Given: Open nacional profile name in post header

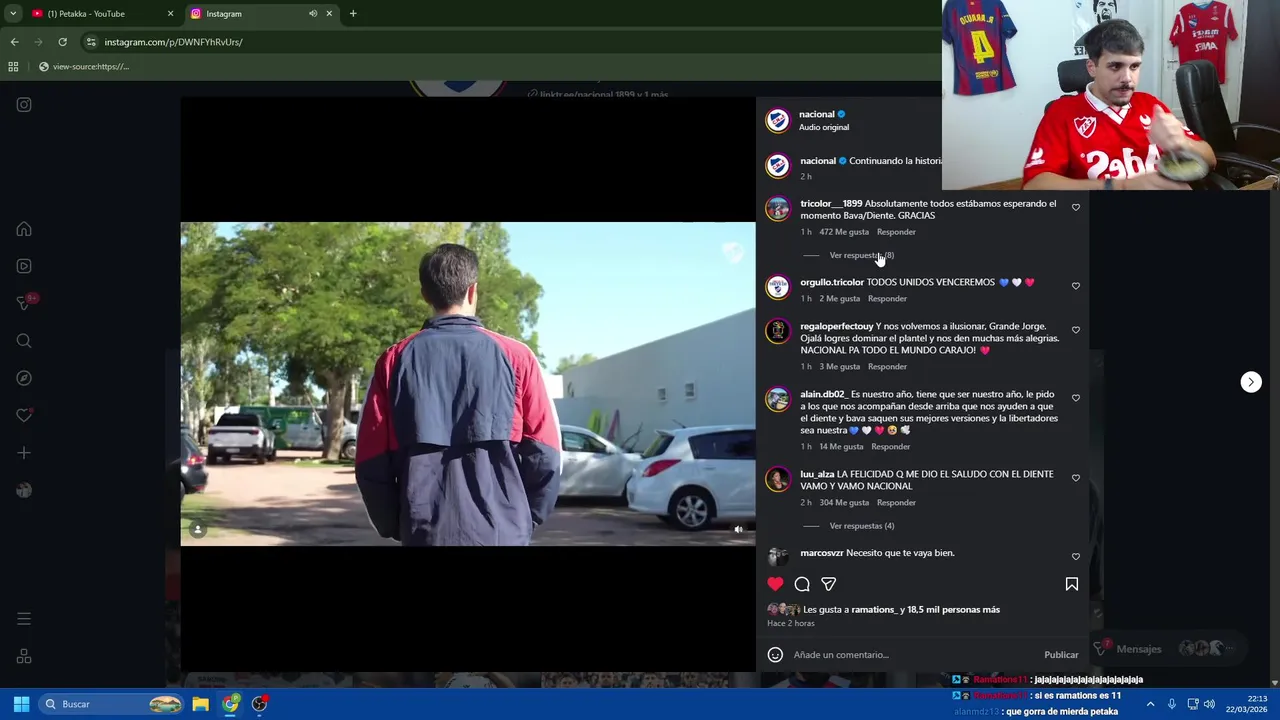Looking at the screenshot, I should [816, 114].
